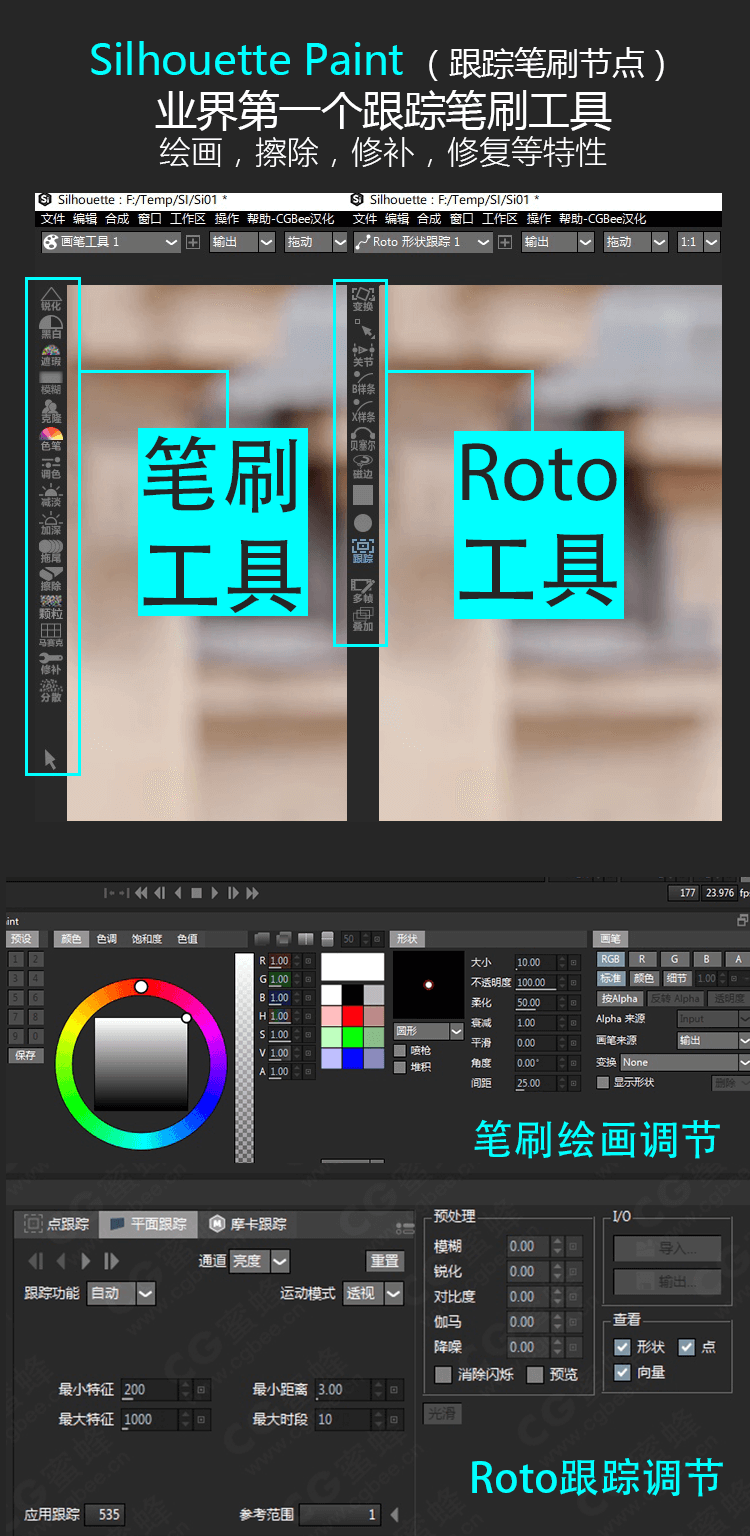Select the X样条 X-spline Roto tool

click(x=362, y=410)
